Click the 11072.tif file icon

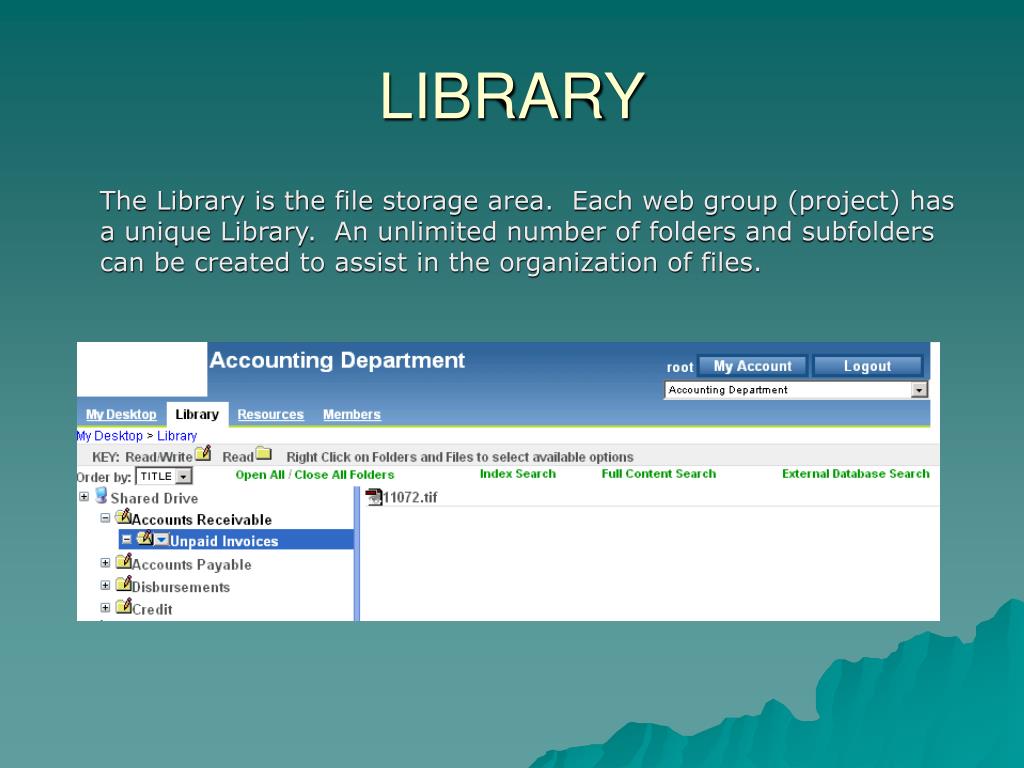point(374,497)
